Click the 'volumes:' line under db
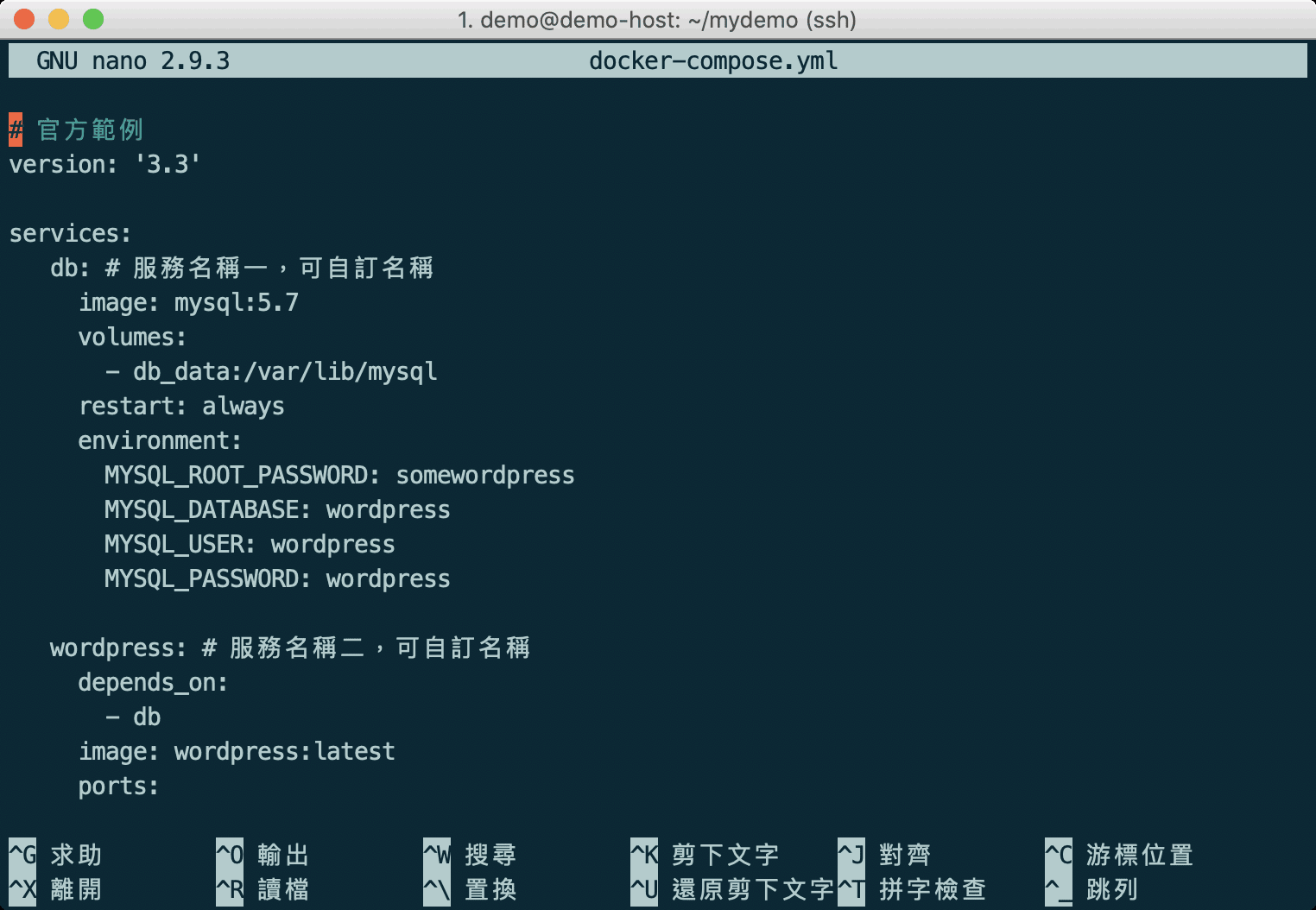Image resolution: width=1316 pixels, height=910 pixels. (x=132, y=337)
